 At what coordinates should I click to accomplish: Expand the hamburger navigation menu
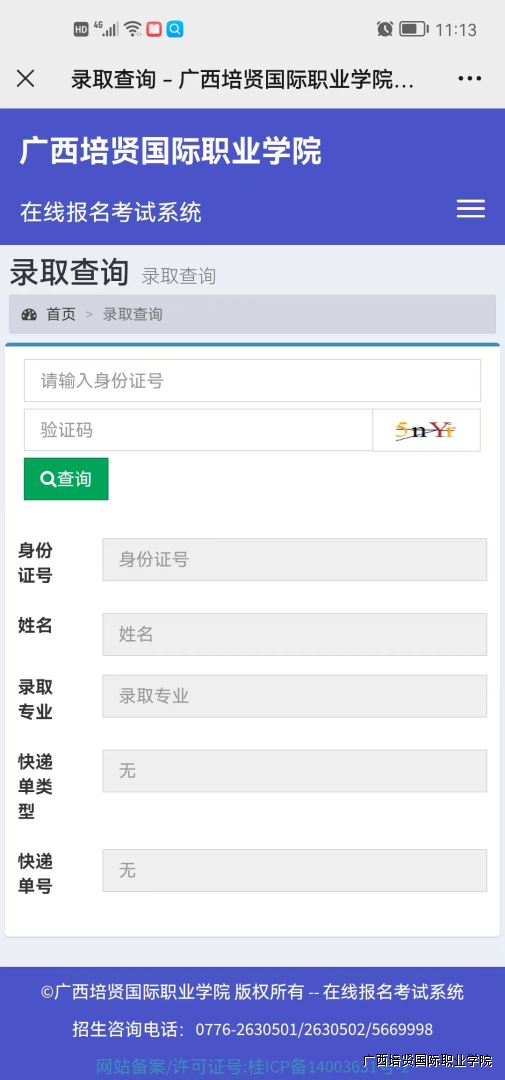tap(471, 209)
